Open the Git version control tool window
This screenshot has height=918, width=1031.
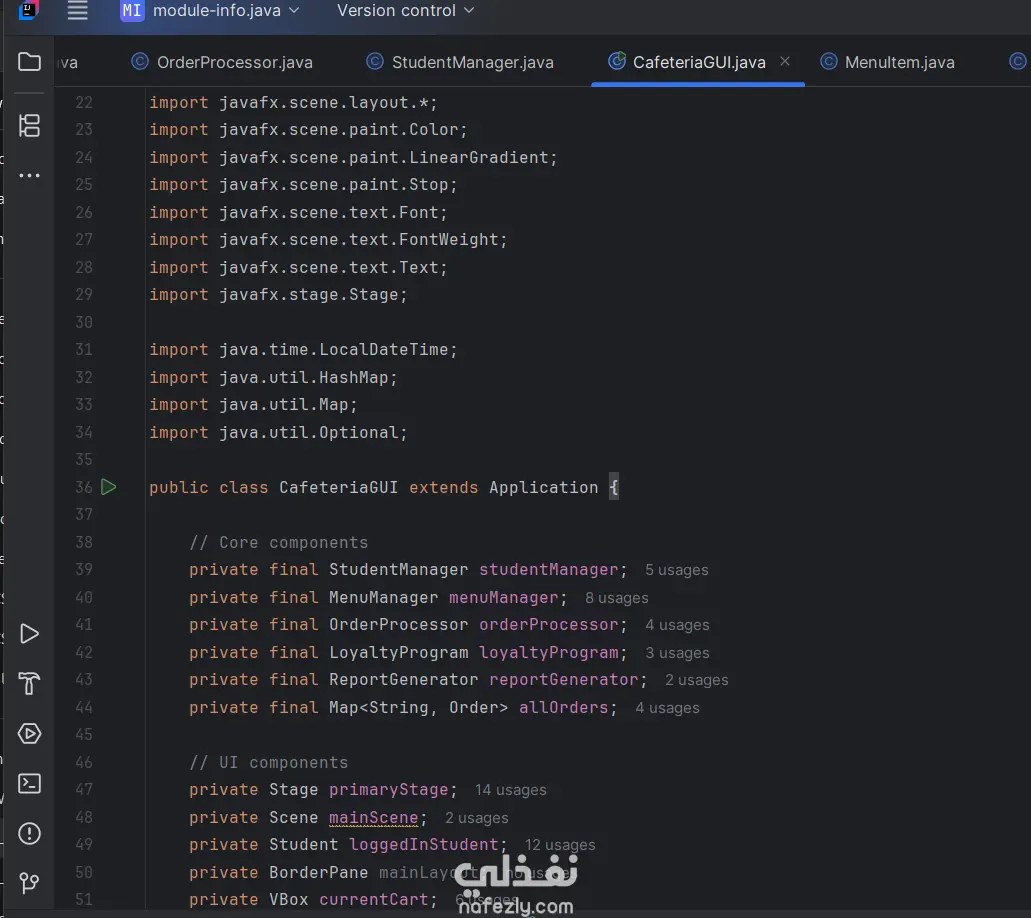pos(29,882)
